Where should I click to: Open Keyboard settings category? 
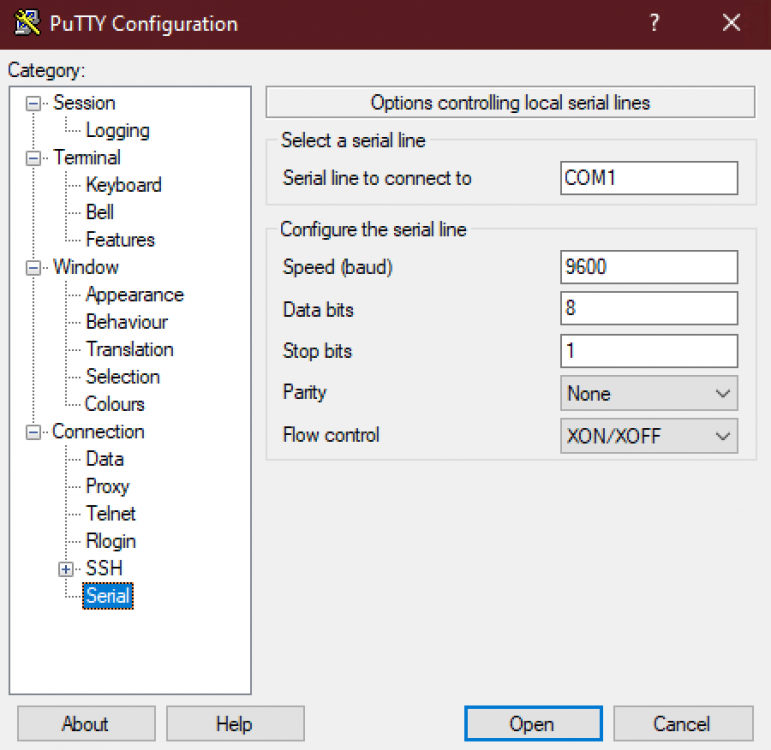(x=123, y=185)
